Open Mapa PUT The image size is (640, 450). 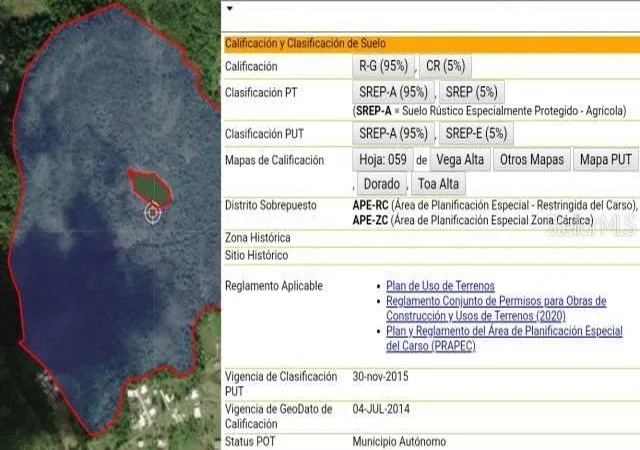pos(606,160)
